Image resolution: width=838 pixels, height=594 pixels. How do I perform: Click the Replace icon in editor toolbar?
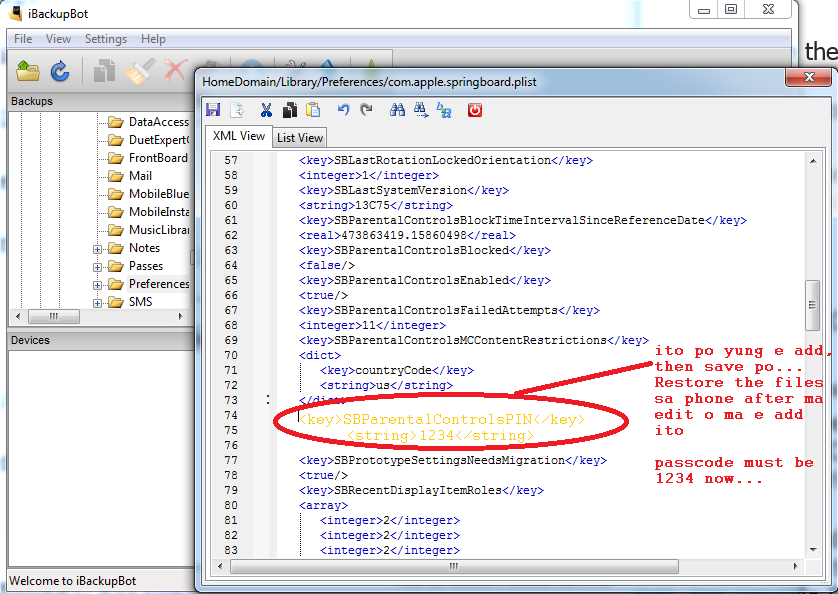[444, 110]
